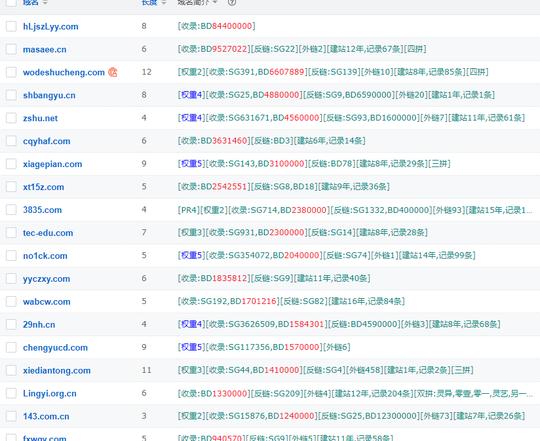Open the 29nh.cn link
540x441 pixels.
point(39,325)
